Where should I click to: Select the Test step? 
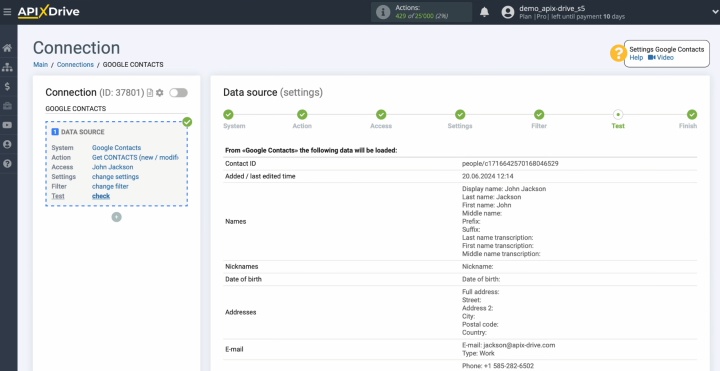(618, 115)
